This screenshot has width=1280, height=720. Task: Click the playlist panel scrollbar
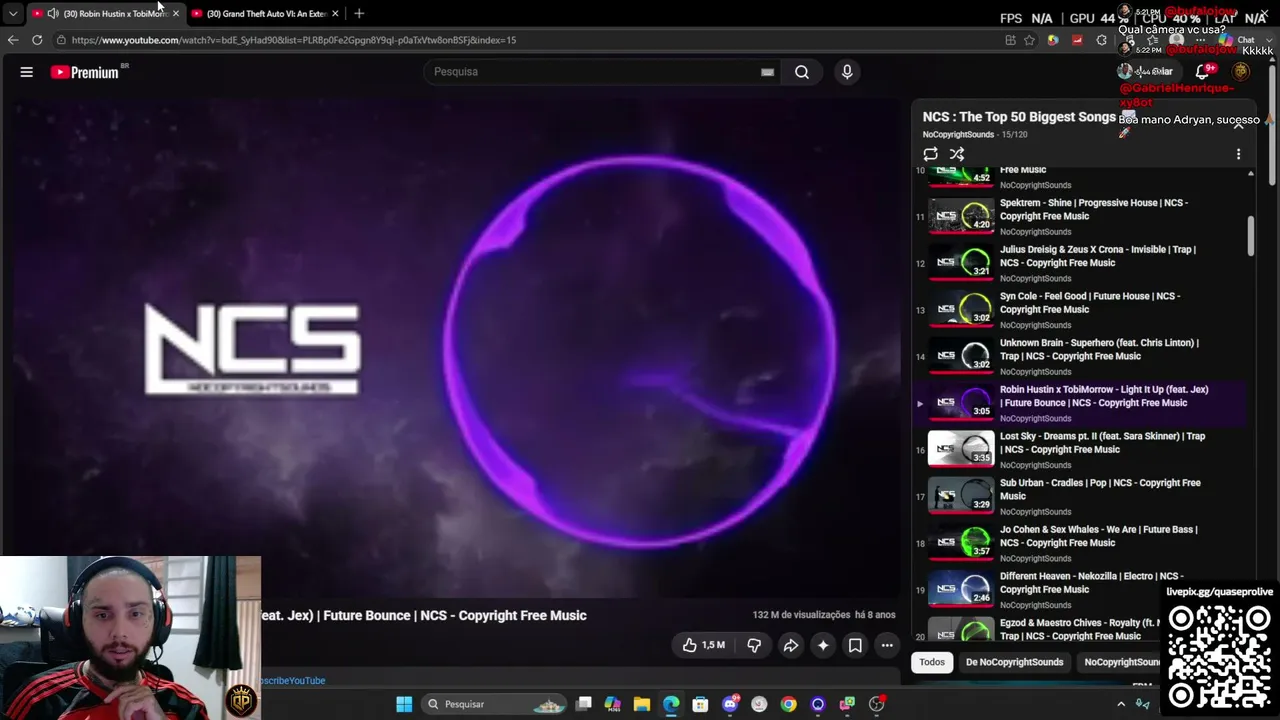[1250, 236]
